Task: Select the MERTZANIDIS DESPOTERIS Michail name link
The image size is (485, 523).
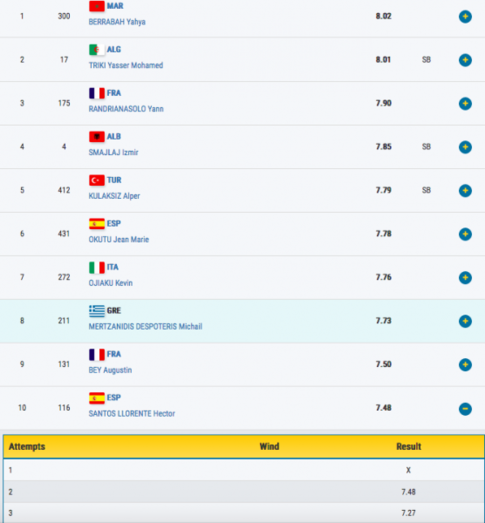Action: tap(145, 327)
